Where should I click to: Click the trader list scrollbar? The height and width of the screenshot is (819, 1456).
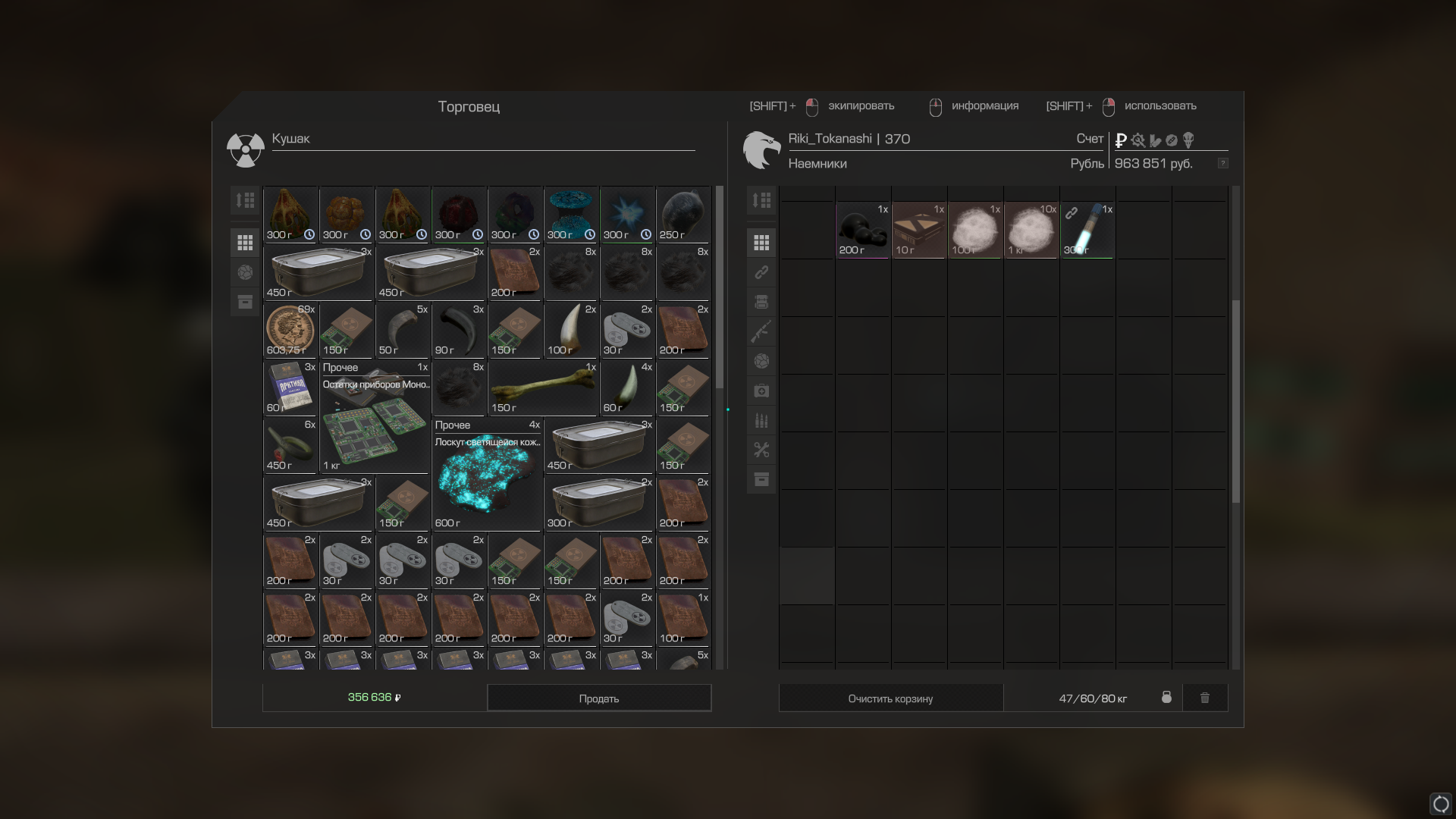(x=720, y=287)
